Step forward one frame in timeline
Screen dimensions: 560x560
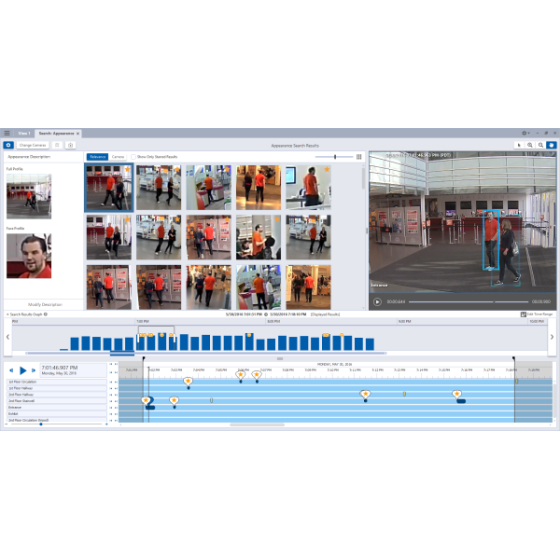[34, 370]
